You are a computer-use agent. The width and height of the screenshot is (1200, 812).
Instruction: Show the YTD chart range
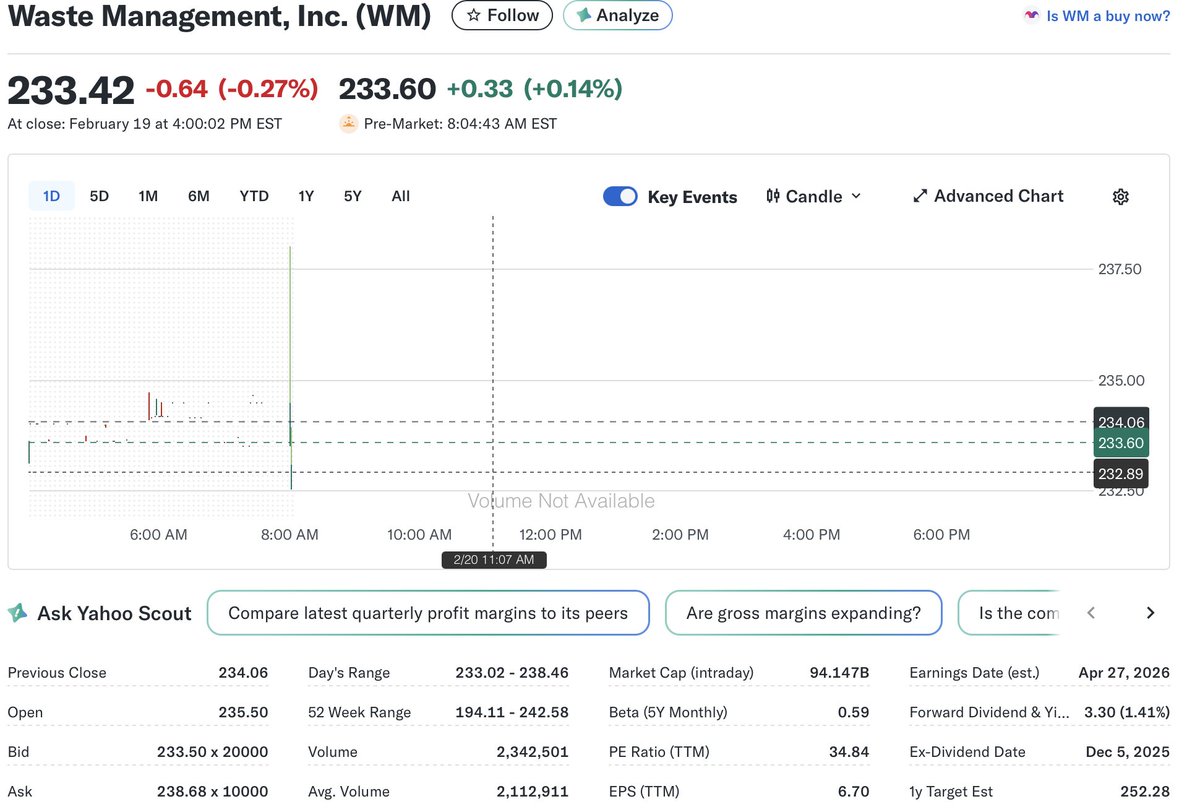point(254,196)
